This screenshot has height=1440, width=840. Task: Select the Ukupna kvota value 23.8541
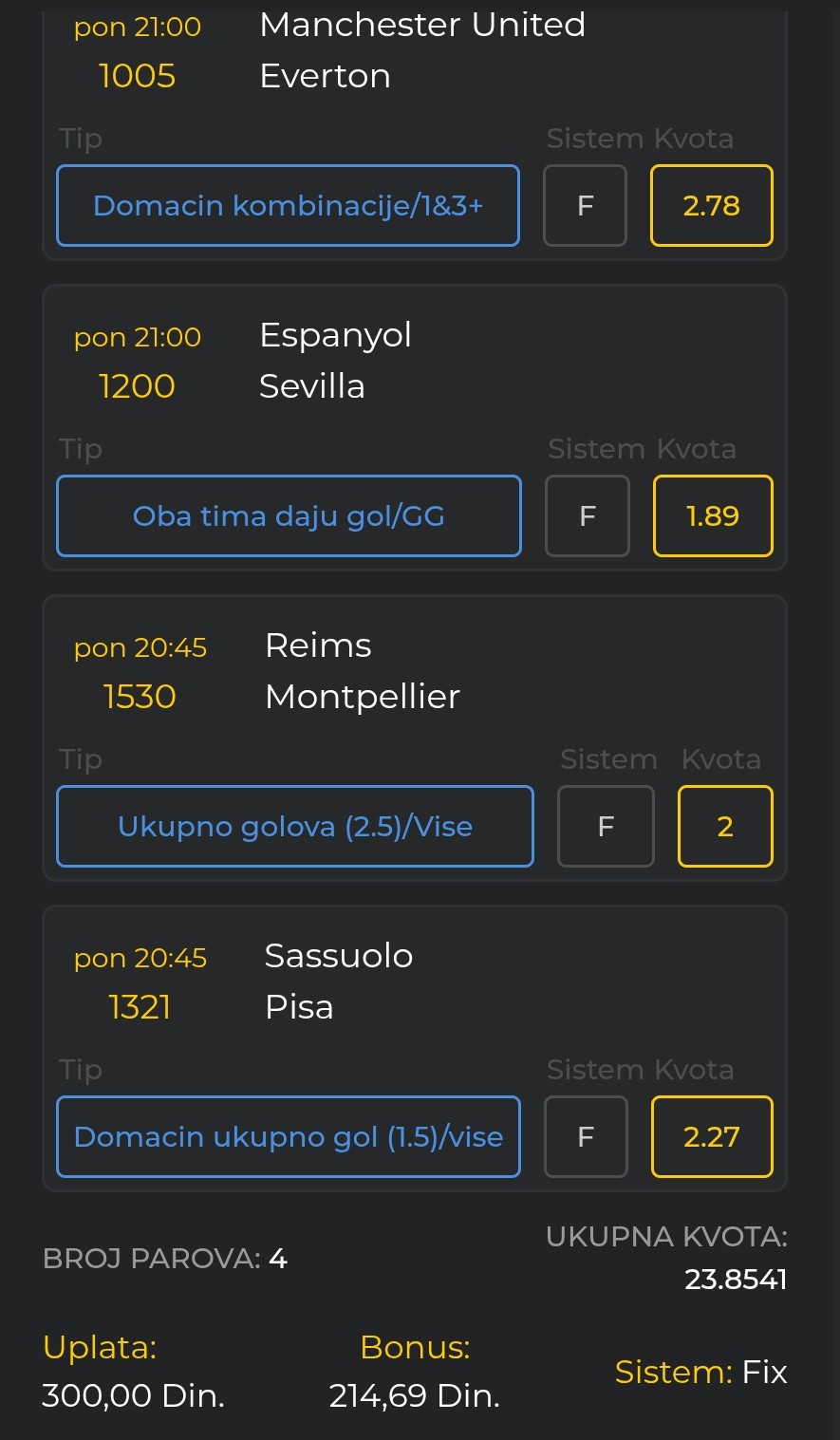coord(736,1280)
